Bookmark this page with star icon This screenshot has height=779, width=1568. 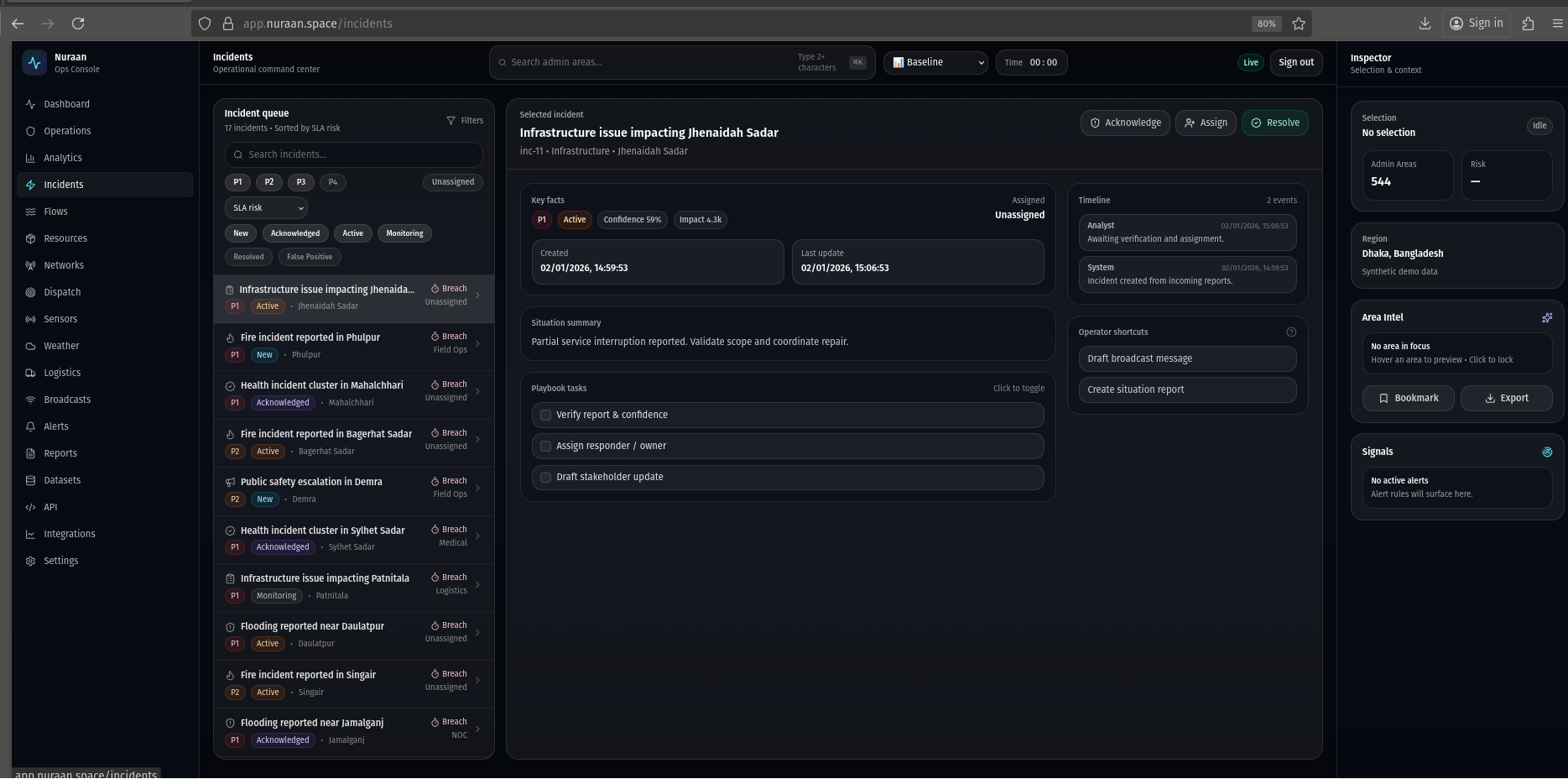click(x=1298, y=24)
